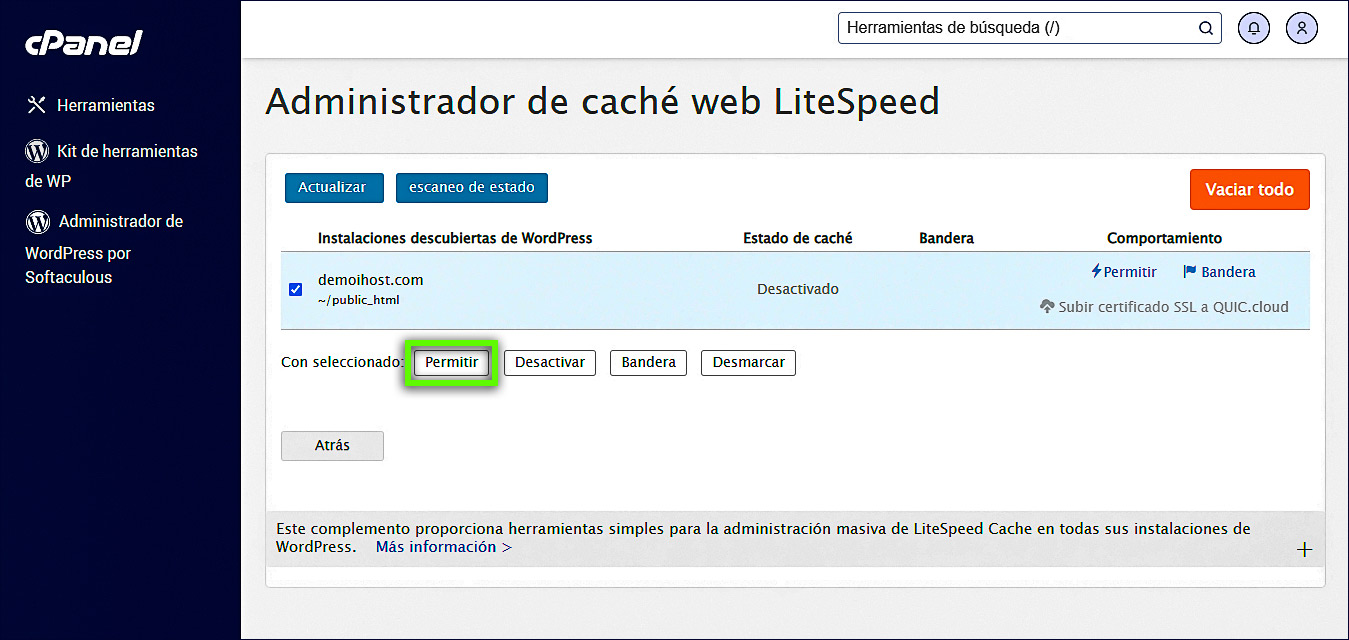The width and height of the screenshot is (1349, 640).
Task: Open Herramientas in the sidebar
Action: tap(107, 104)
